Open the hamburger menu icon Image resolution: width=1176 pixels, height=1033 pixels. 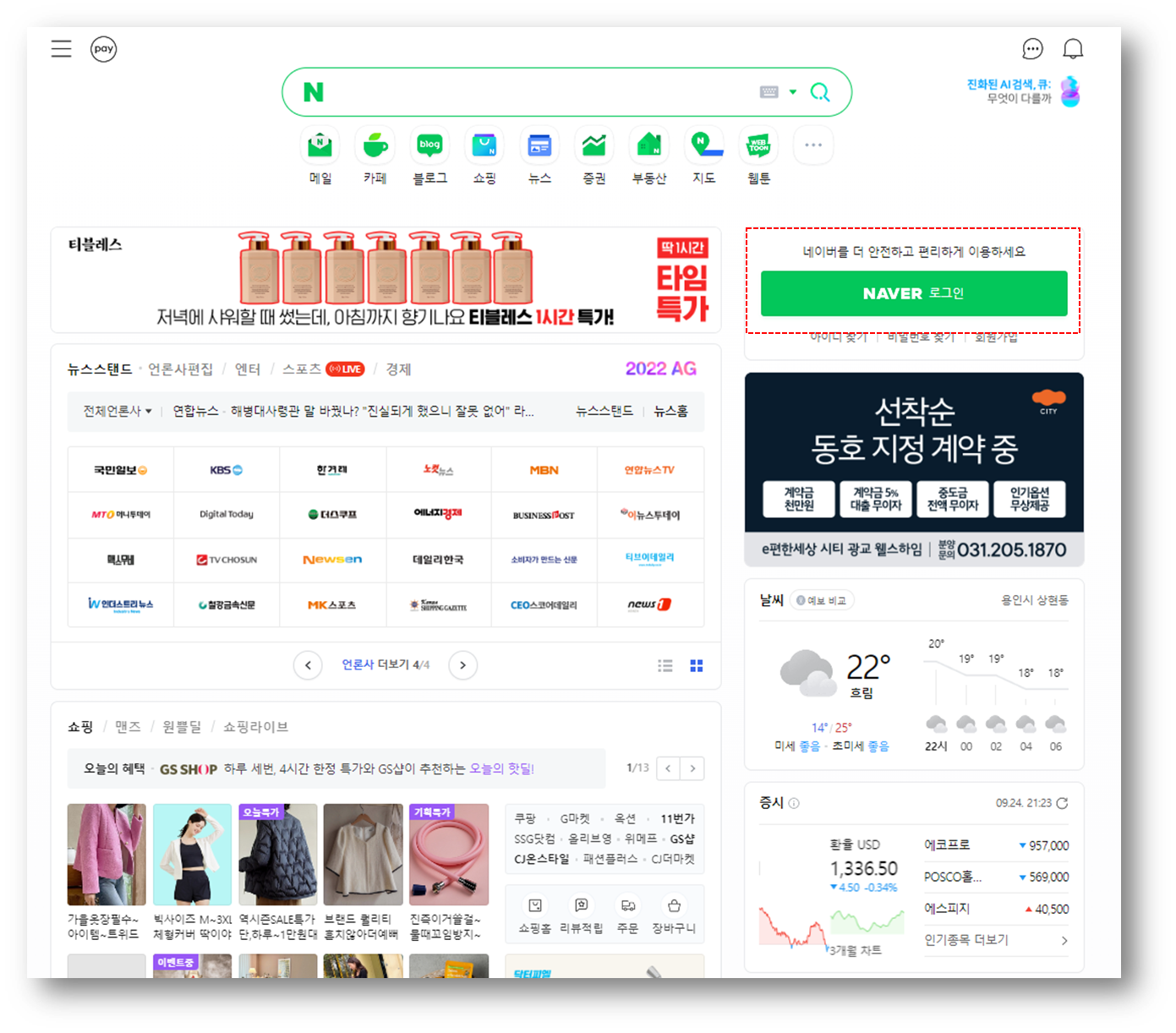click(x=61, y=48)
